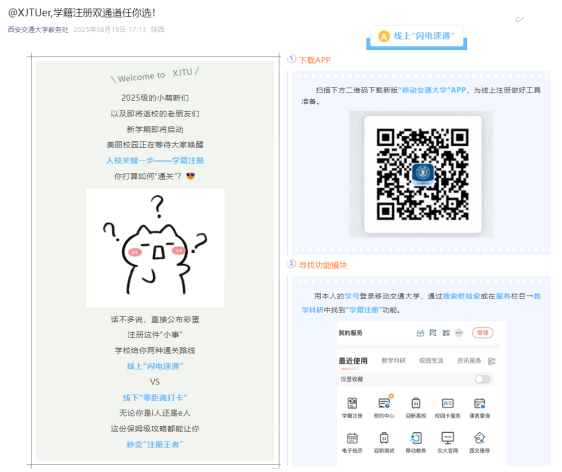Open the 交大官网 monitor icon
The width and height of the screenshot is (562, 472).
[447, 438]
